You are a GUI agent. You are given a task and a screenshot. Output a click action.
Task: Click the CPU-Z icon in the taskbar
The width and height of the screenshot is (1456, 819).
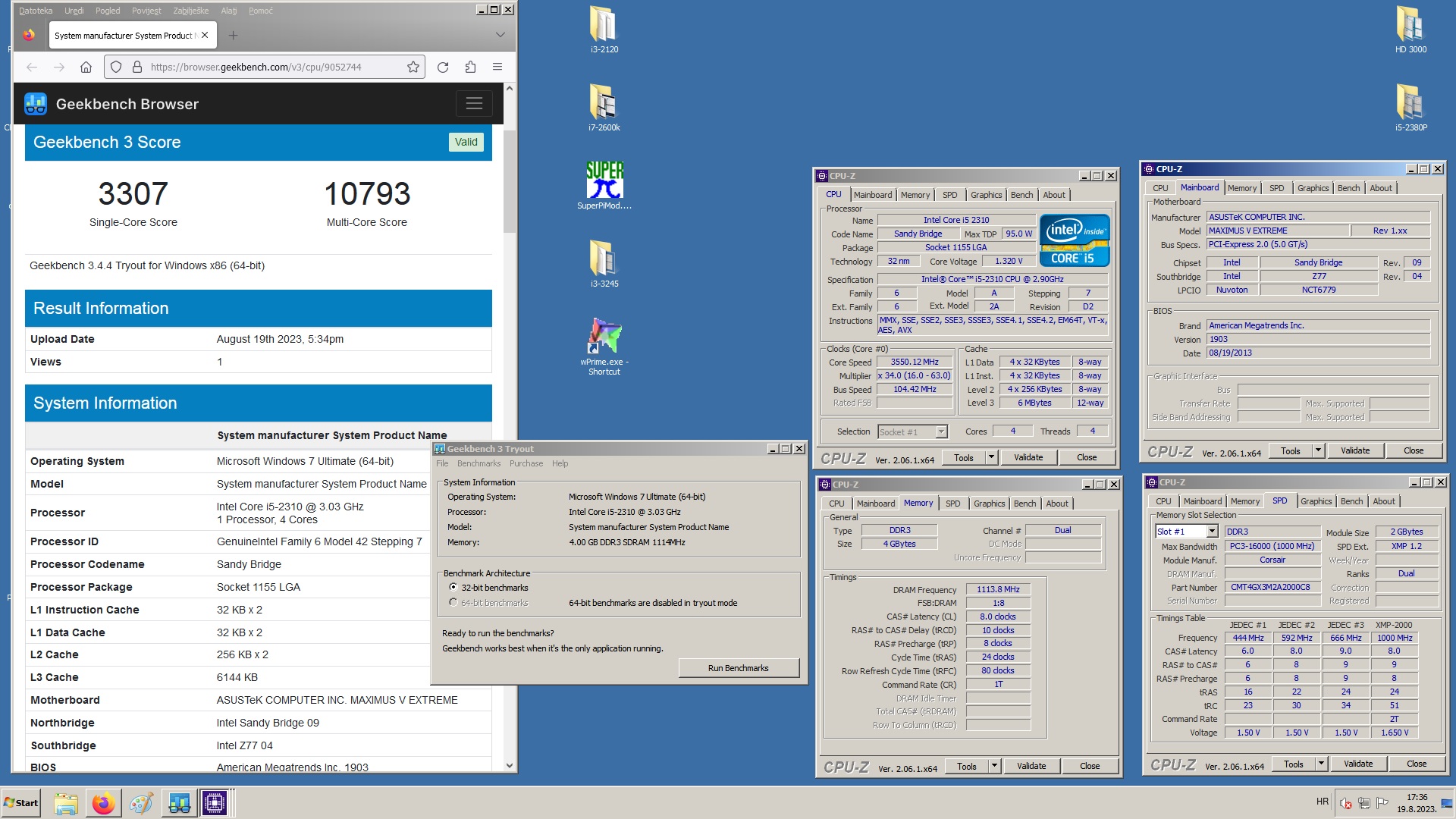(x=215, y=803)
